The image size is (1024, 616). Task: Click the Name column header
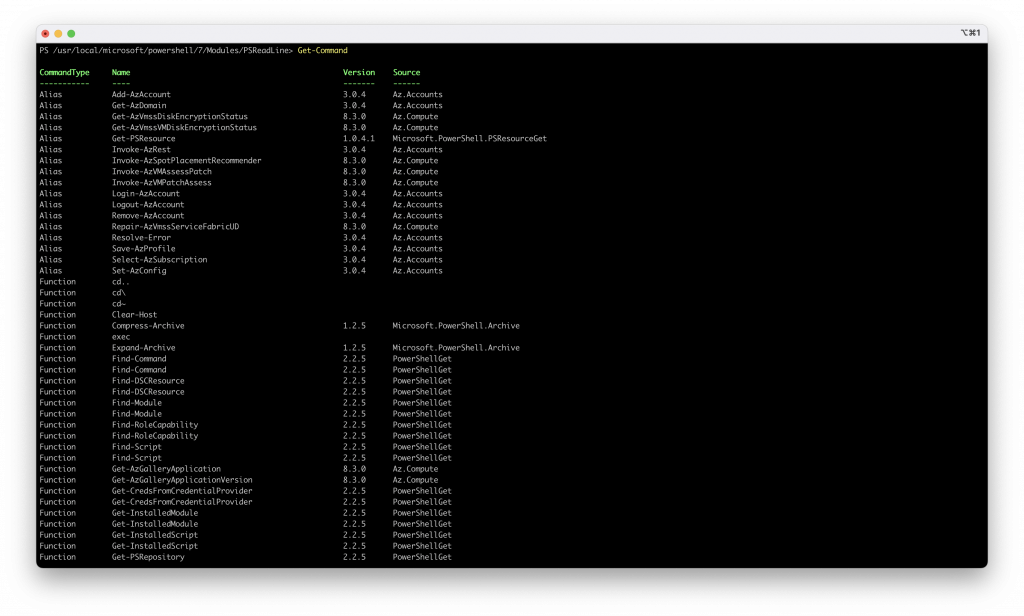(121, 73)
